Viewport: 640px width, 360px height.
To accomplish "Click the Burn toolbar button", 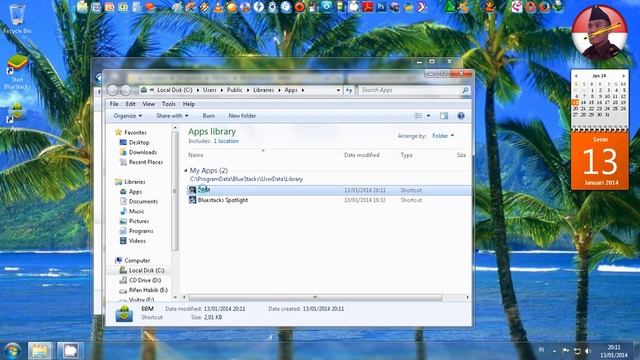I will pos(209,116).
